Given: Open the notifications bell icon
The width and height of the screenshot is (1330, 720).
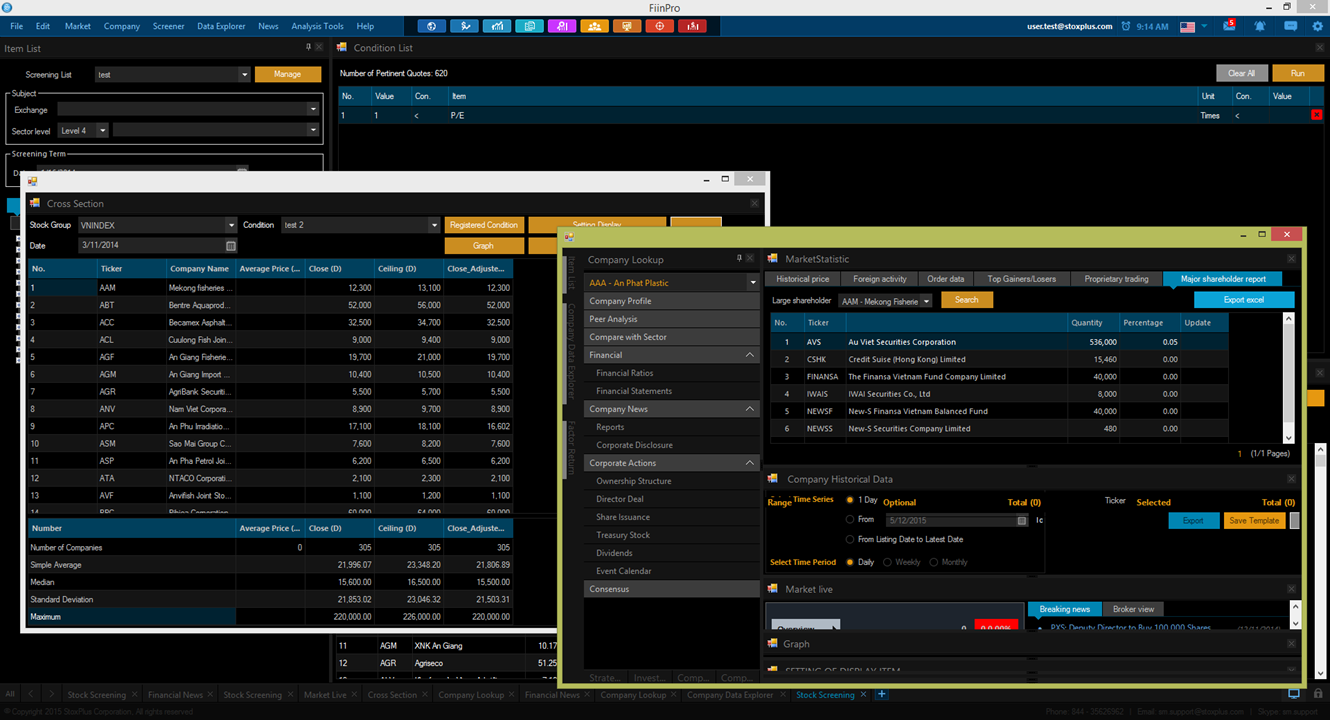Looking at the screenshot, I should [x=1259, y=27].
